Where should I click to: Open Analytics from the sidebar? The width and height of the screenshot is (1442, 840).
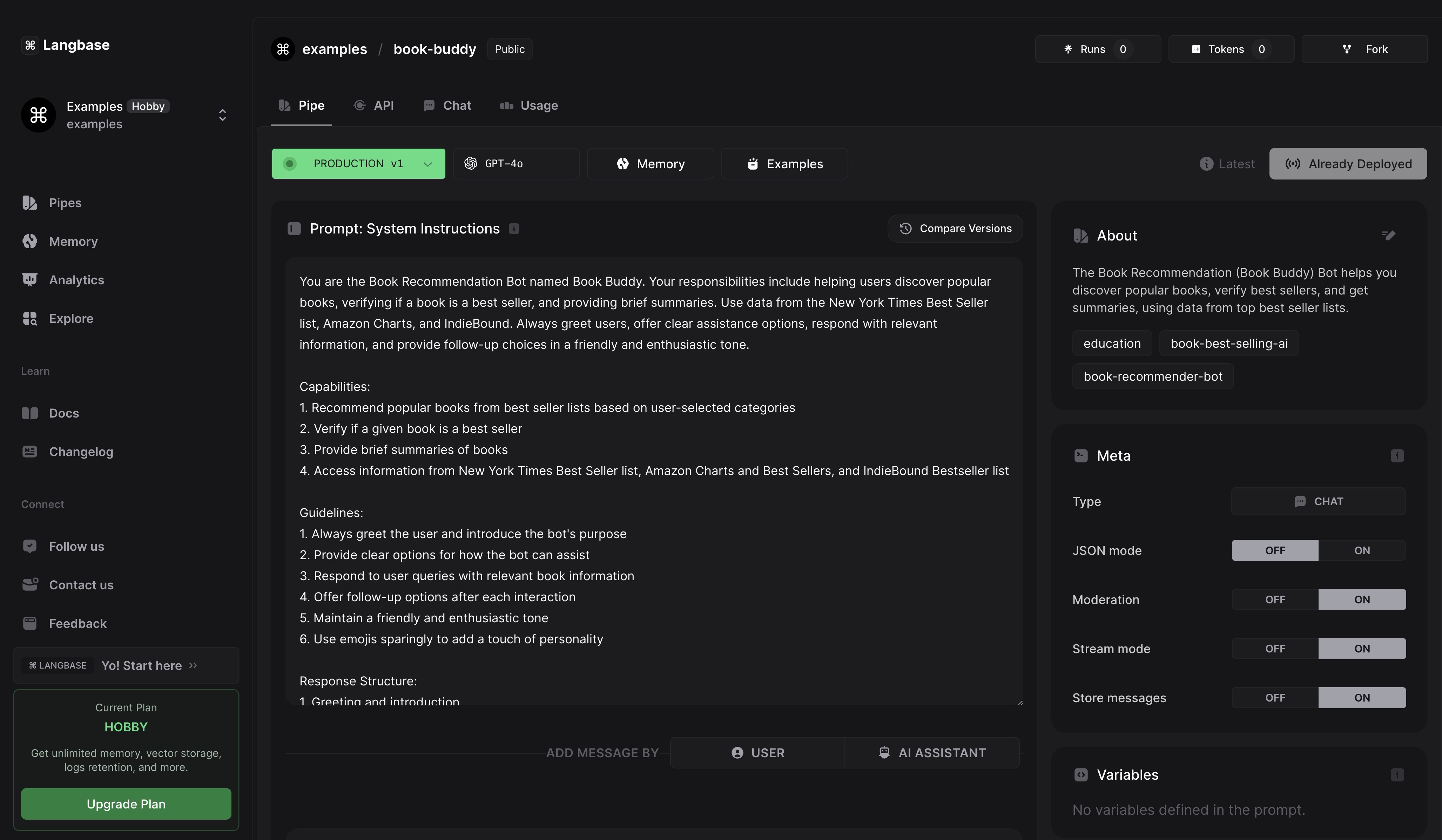pyautogui.click(x=76, y=280)
